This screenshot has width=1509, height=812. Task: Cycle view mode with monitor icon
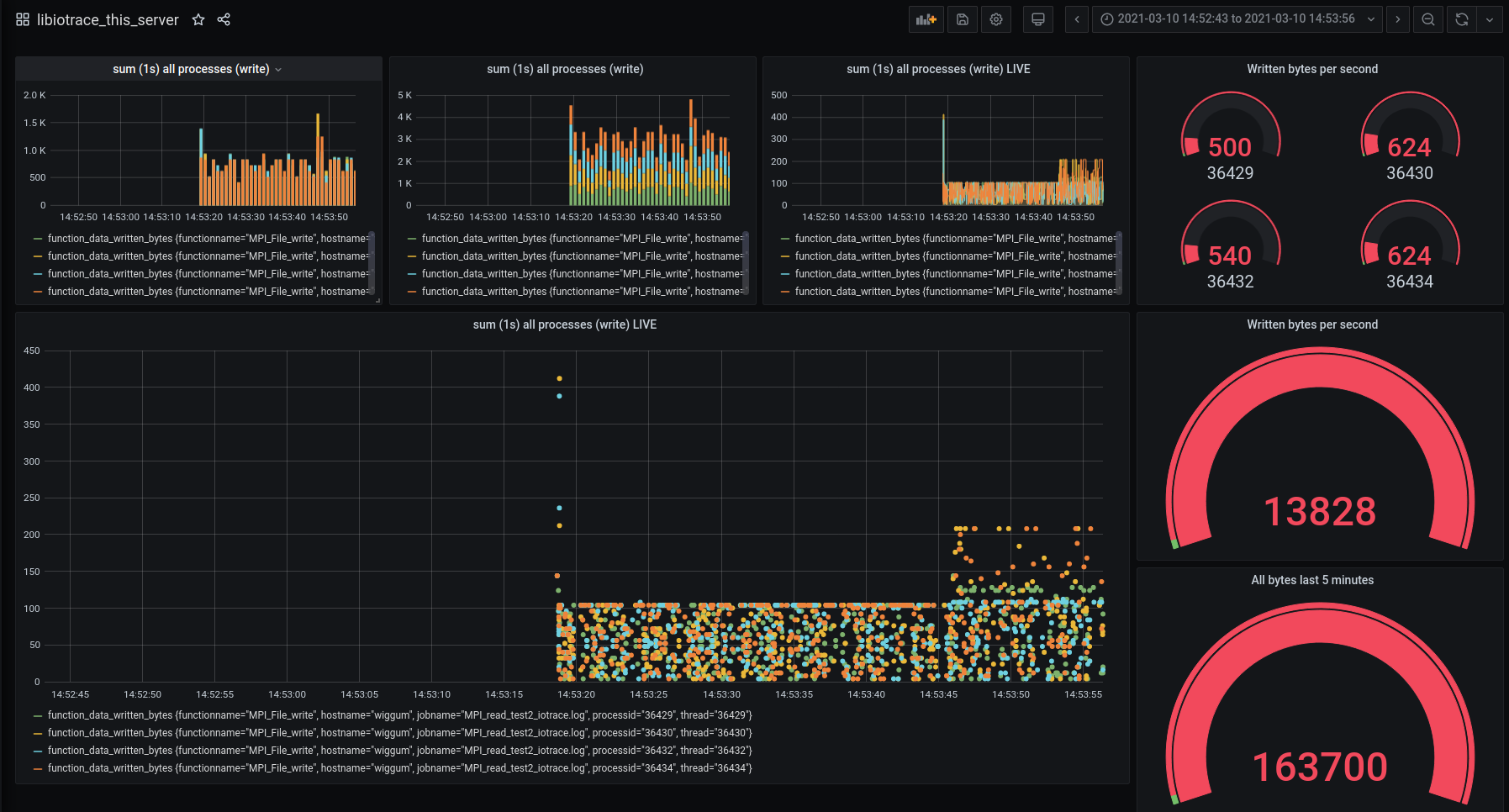tap(1038, 19)
